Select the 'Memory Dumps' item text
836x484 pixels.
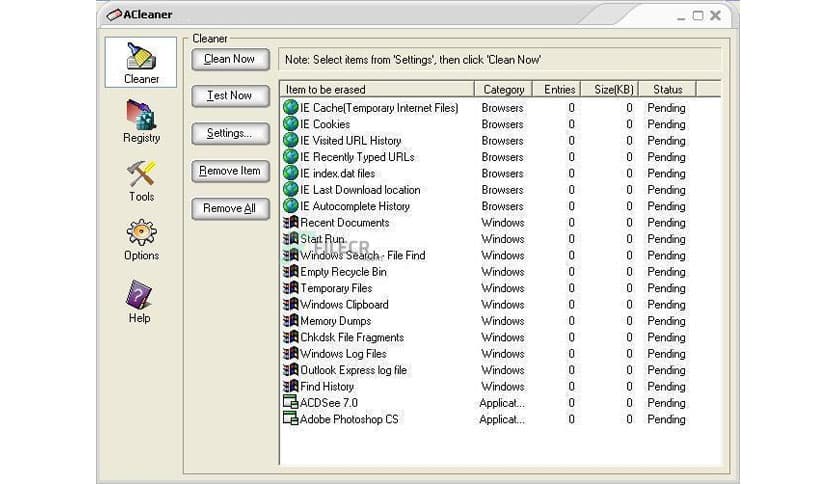pos(335,321)
